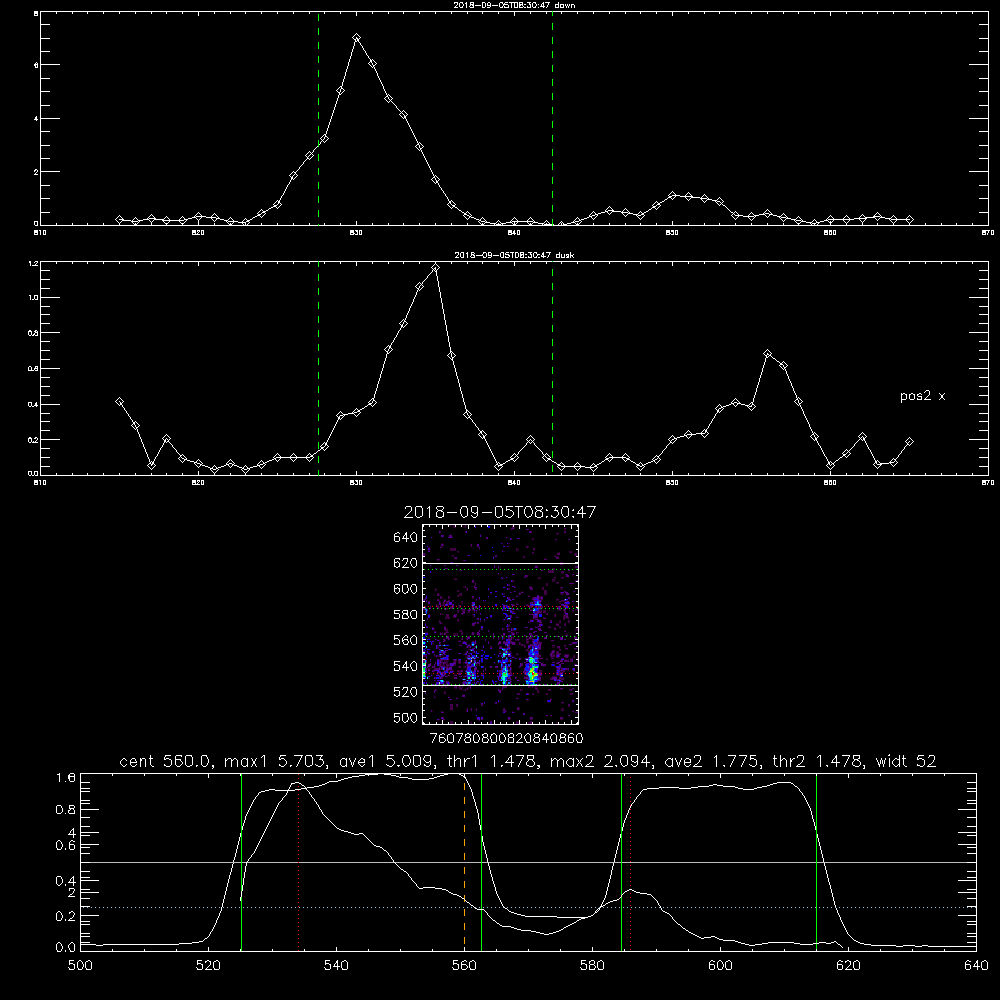Click 'max2 2.094' in the bottom plot title
The height and width of the screenshot is (1000, 1000).
click(601, 761)
